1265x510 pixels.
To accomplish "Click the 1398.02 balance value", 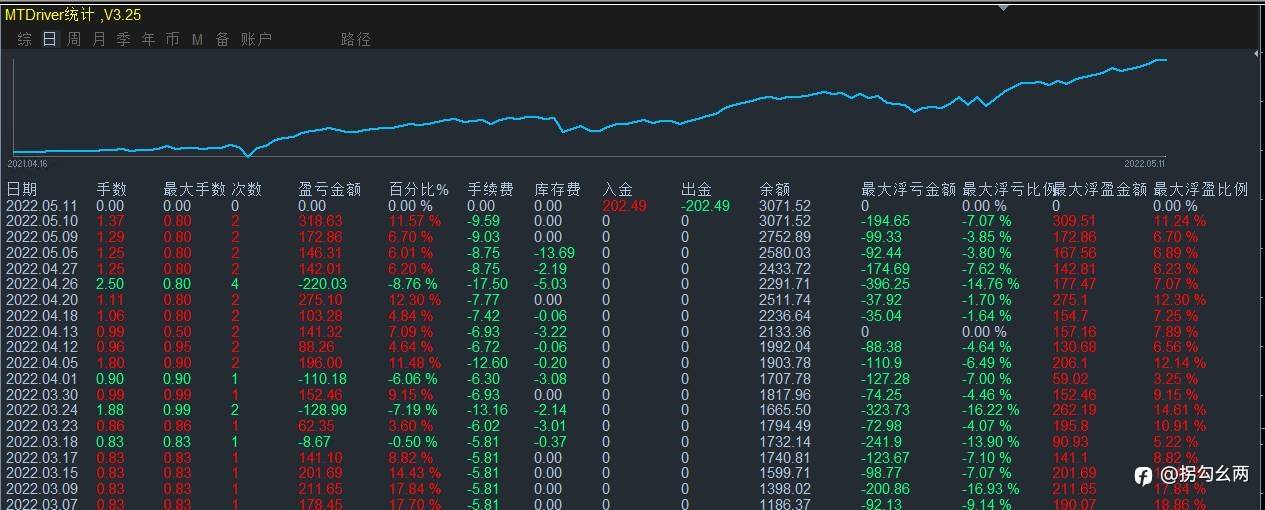I will tap(785, 489).
